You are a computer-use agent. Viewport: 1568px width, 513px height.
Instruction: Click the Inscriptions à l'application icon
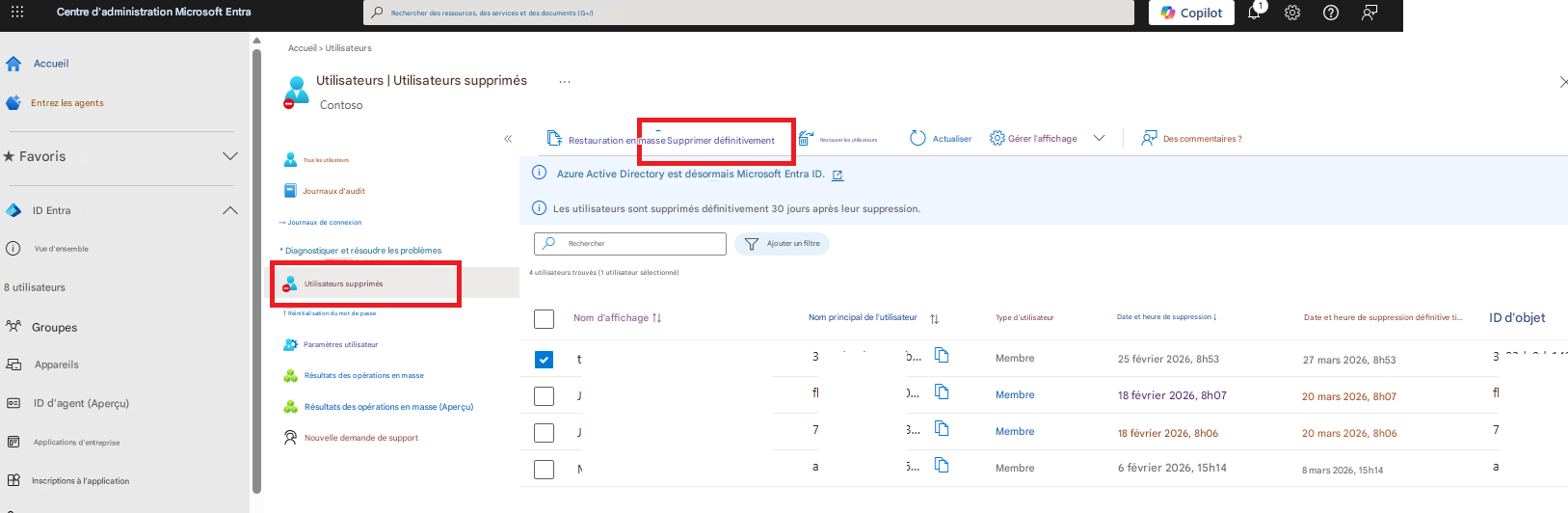click(13, 480)
